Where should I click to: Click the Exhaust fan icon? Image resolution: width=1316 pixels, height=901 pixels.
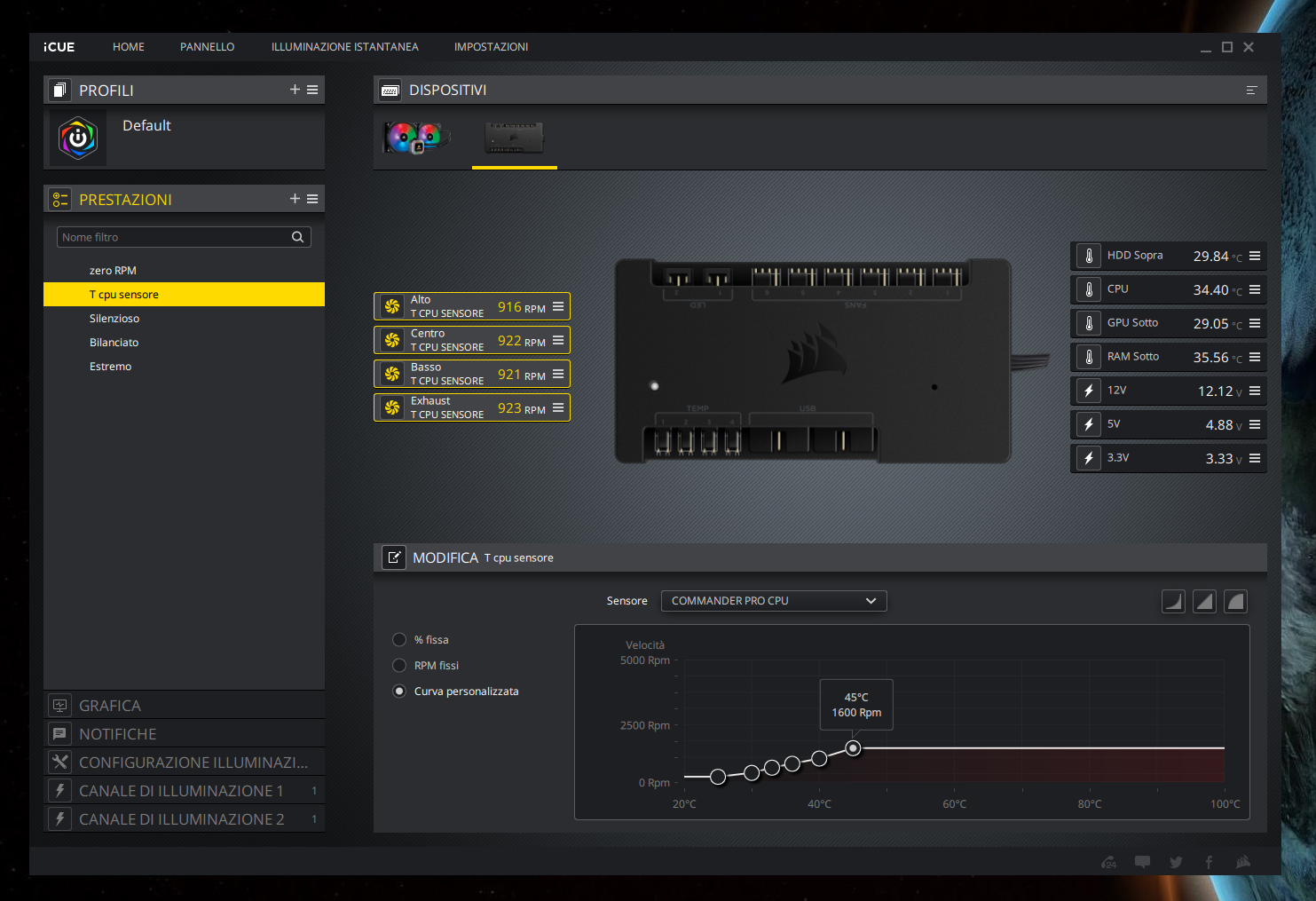click(392, 407)
